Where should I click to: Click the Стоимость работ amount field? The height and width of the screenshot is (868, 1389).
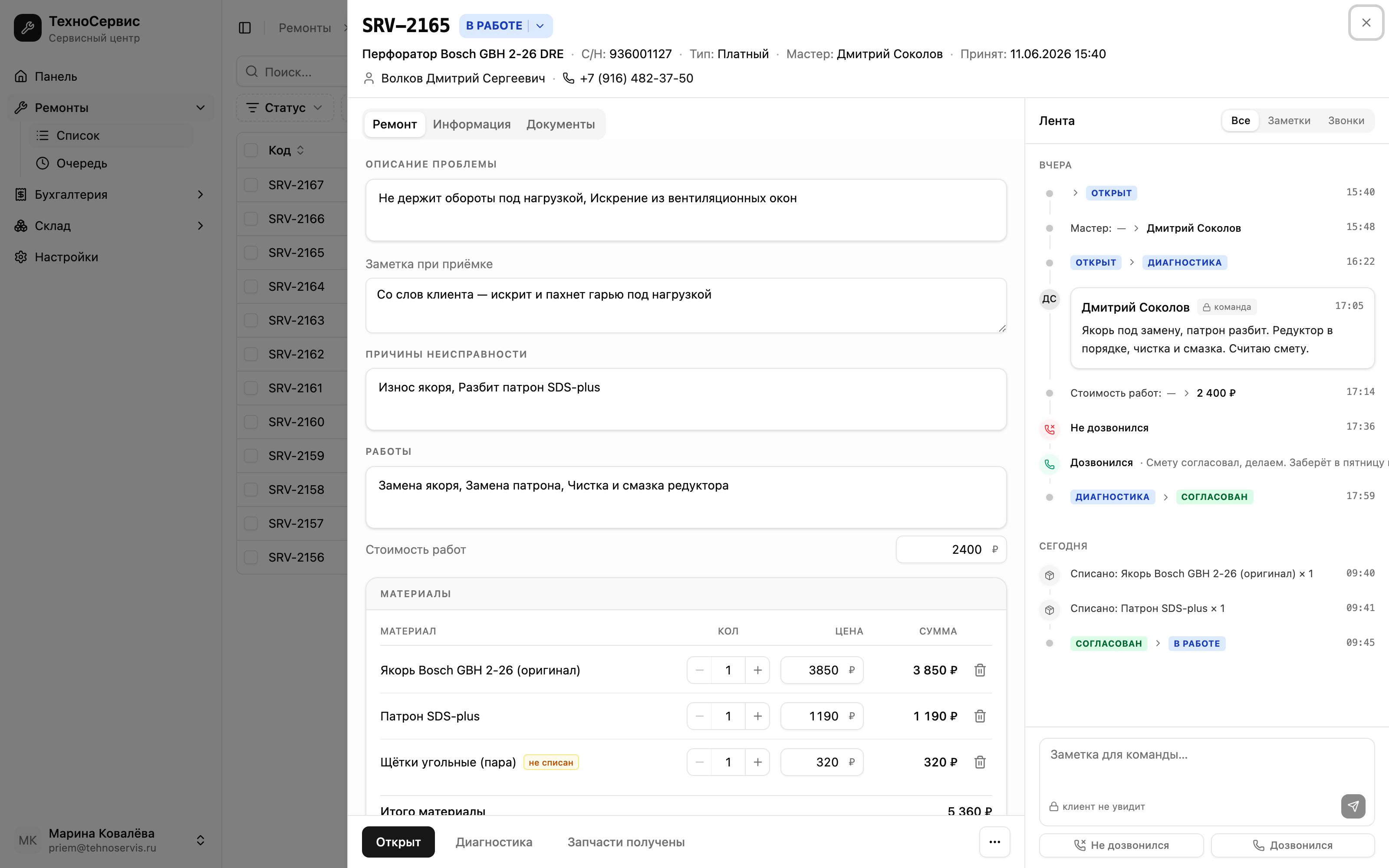(x=951, y=549)
